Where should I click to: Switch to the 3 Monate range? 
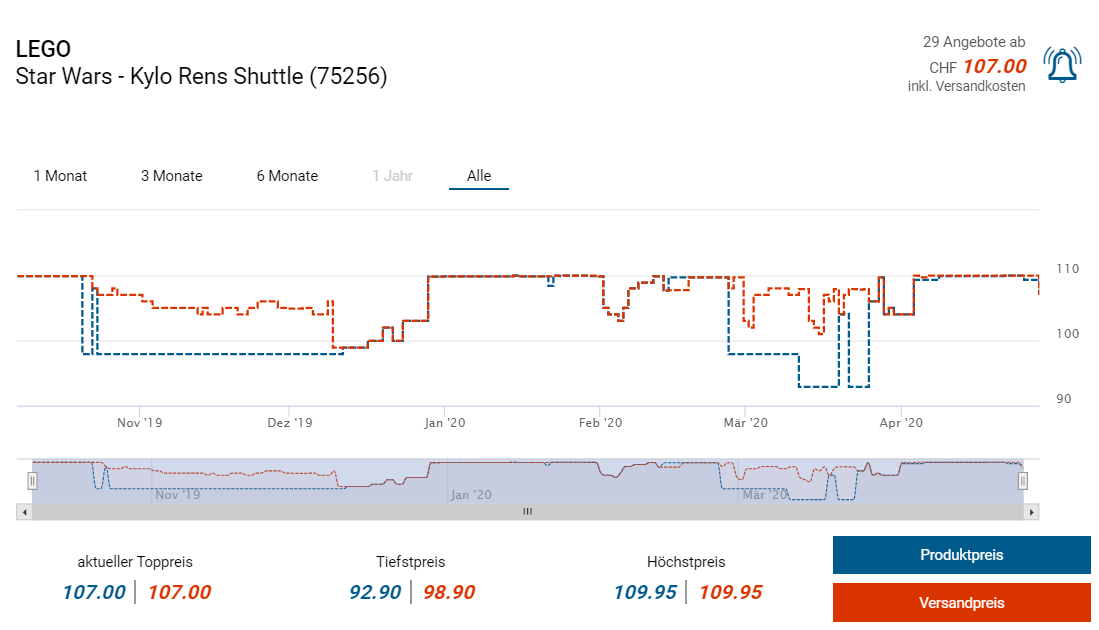coord(171,176)
